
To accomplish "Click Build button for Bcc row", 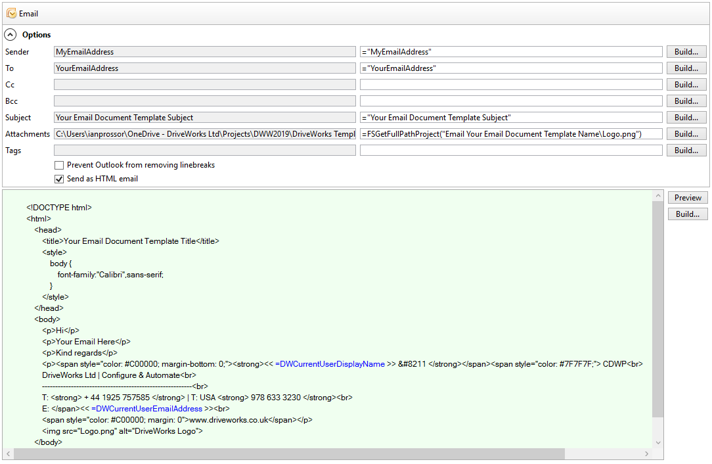I will [x=686, y=101].
